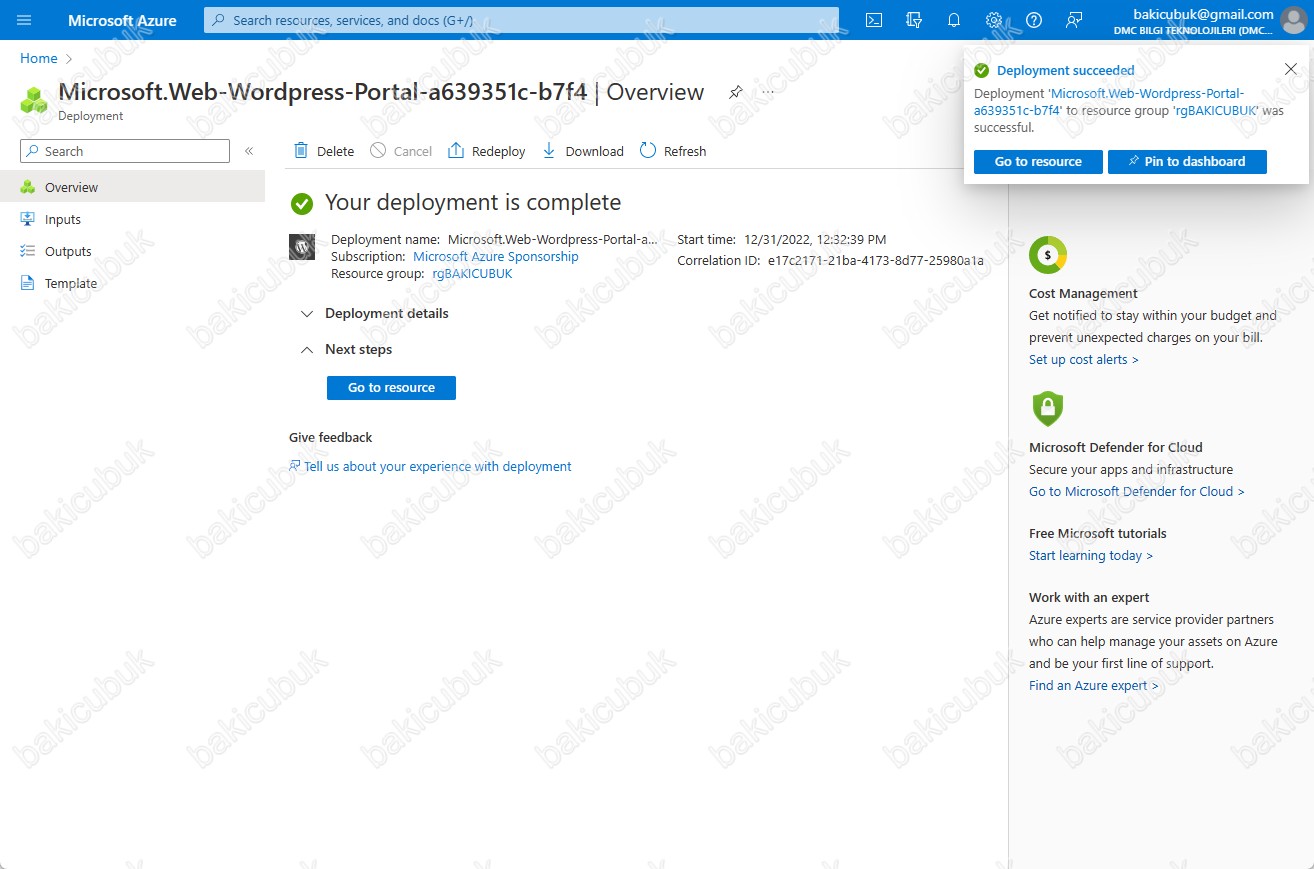Click the WordPress logo beside deployment name
The width and height of the screenshot is (1314, 869).
[302, 246]
